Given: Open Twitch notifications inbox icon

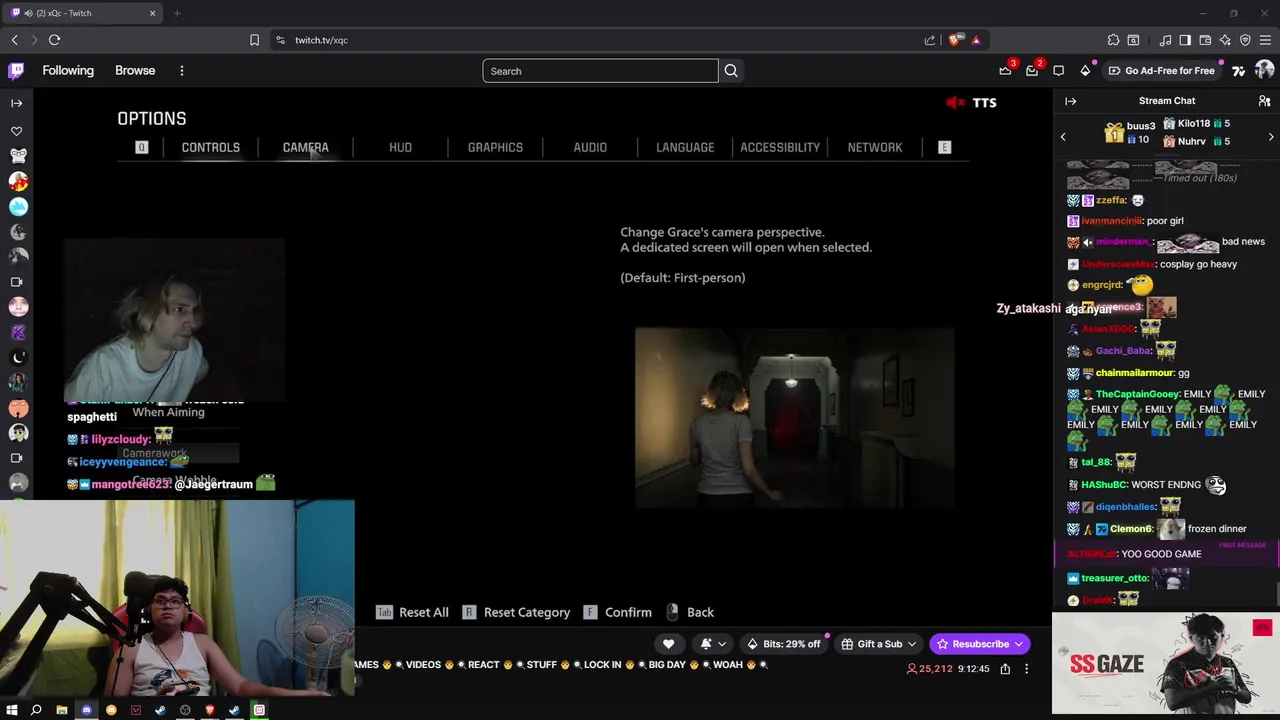Looking at the screenshot, I should (x=1032, y=71).
